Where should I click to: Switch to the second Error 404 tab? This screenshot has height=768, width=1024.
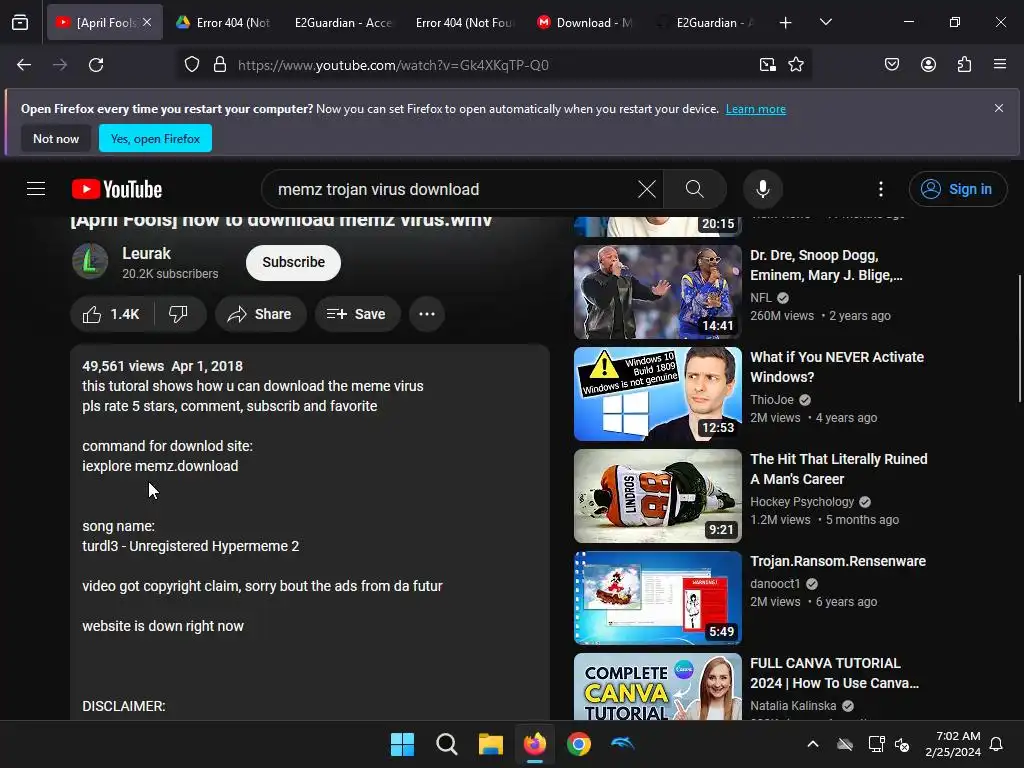point(464,23)
